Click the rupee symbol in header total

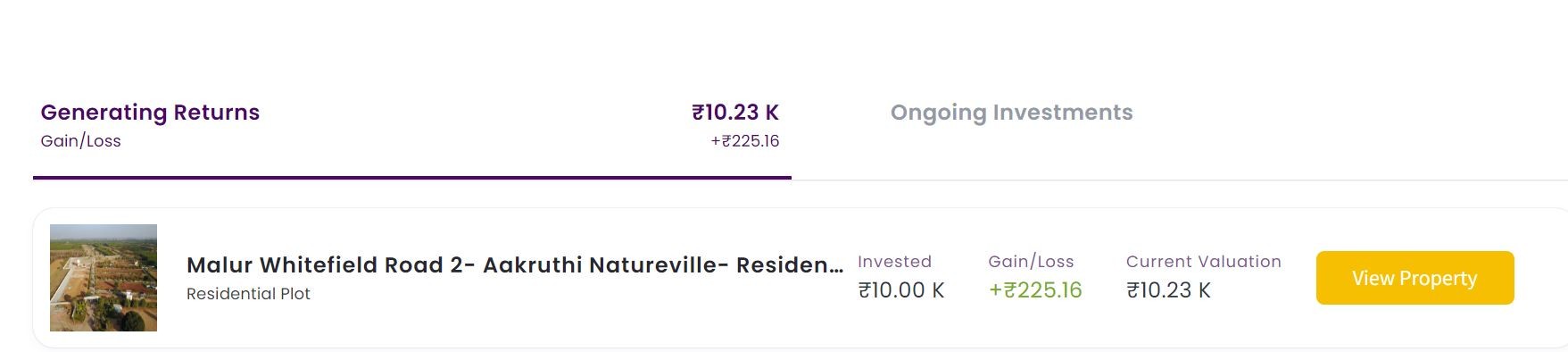click(698, 113)
